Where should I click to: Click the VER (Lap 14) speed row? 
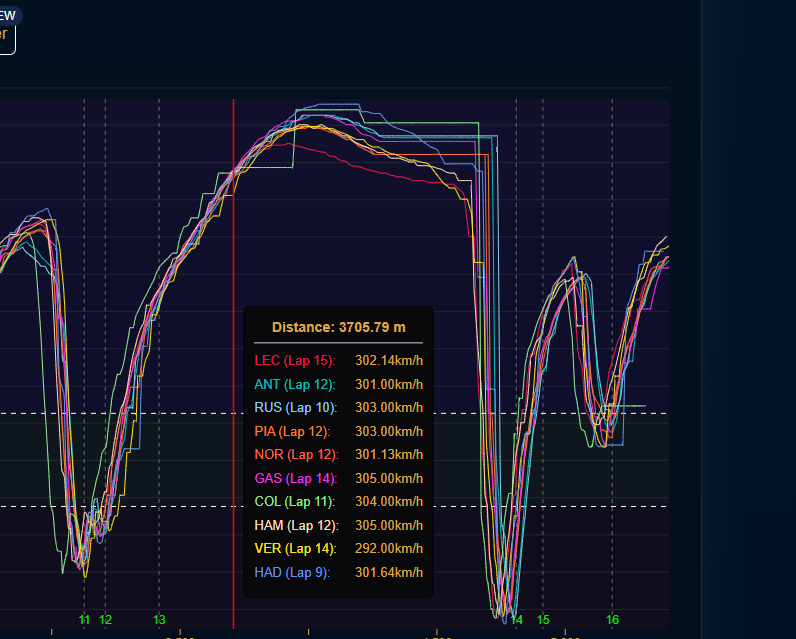pyautogui.click(x=339, y=549)
